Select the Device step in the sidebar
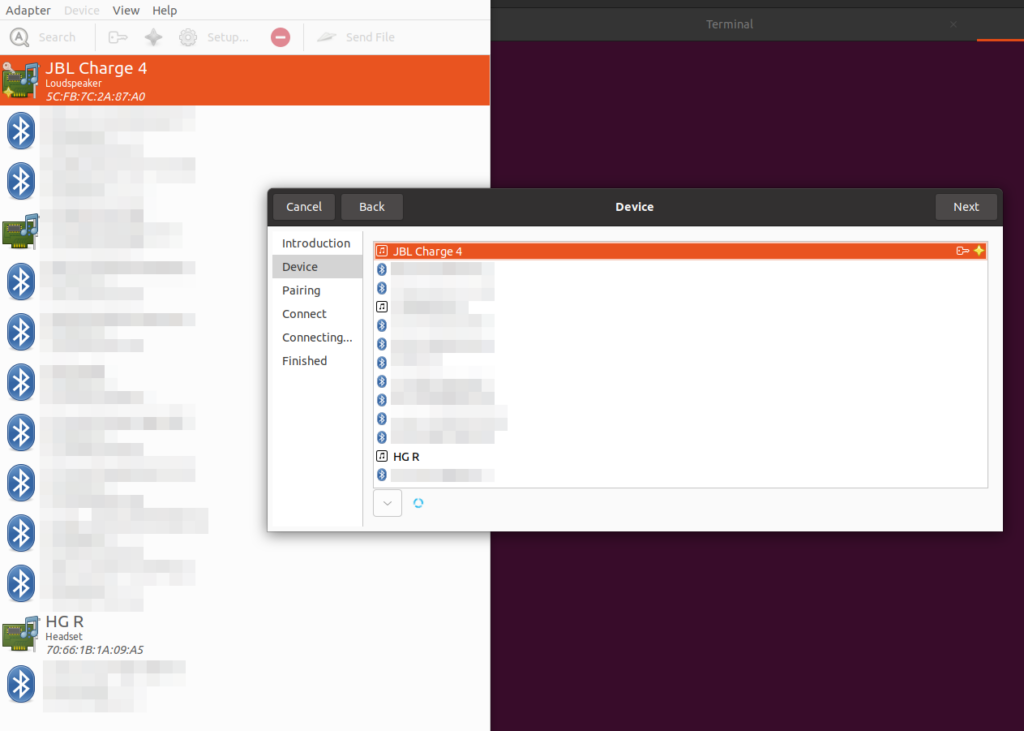Screen dimensions: 1024x731 (x=317, y=267)
